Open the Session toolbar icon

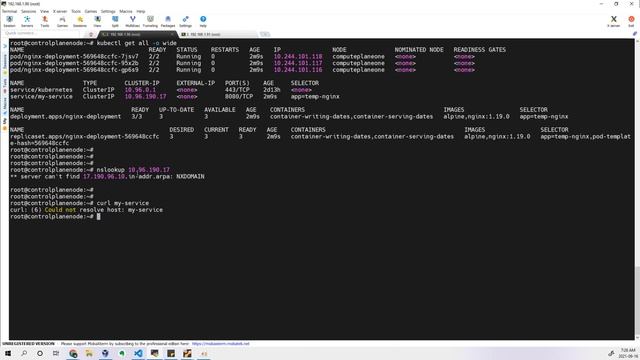tap(9, 22)
